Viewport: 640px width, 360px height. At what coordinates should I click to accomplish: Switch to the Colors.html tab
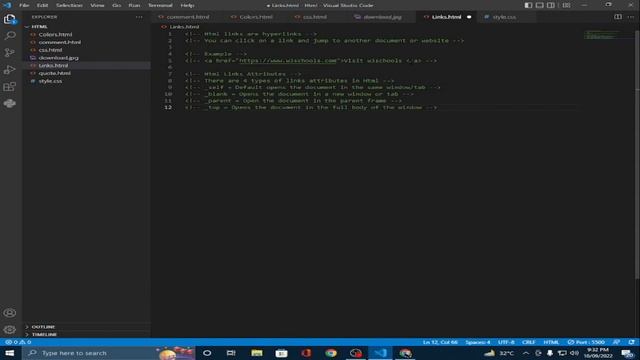coord(256,17)
